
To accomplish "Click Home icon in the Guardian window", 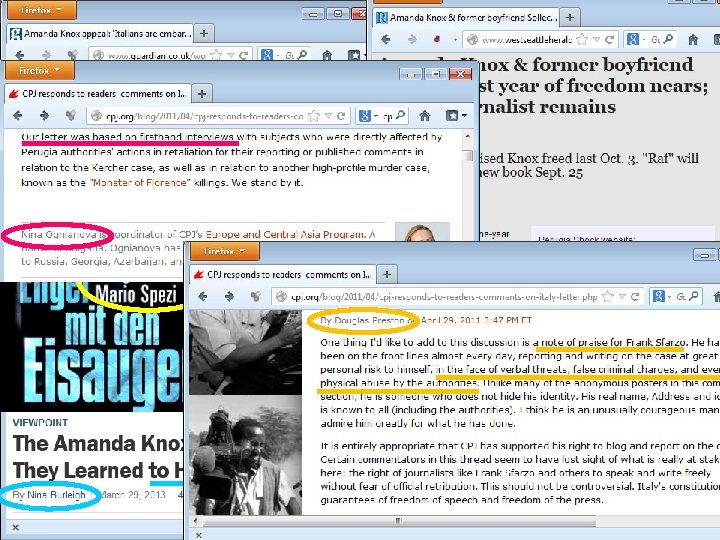I will 327,55.
